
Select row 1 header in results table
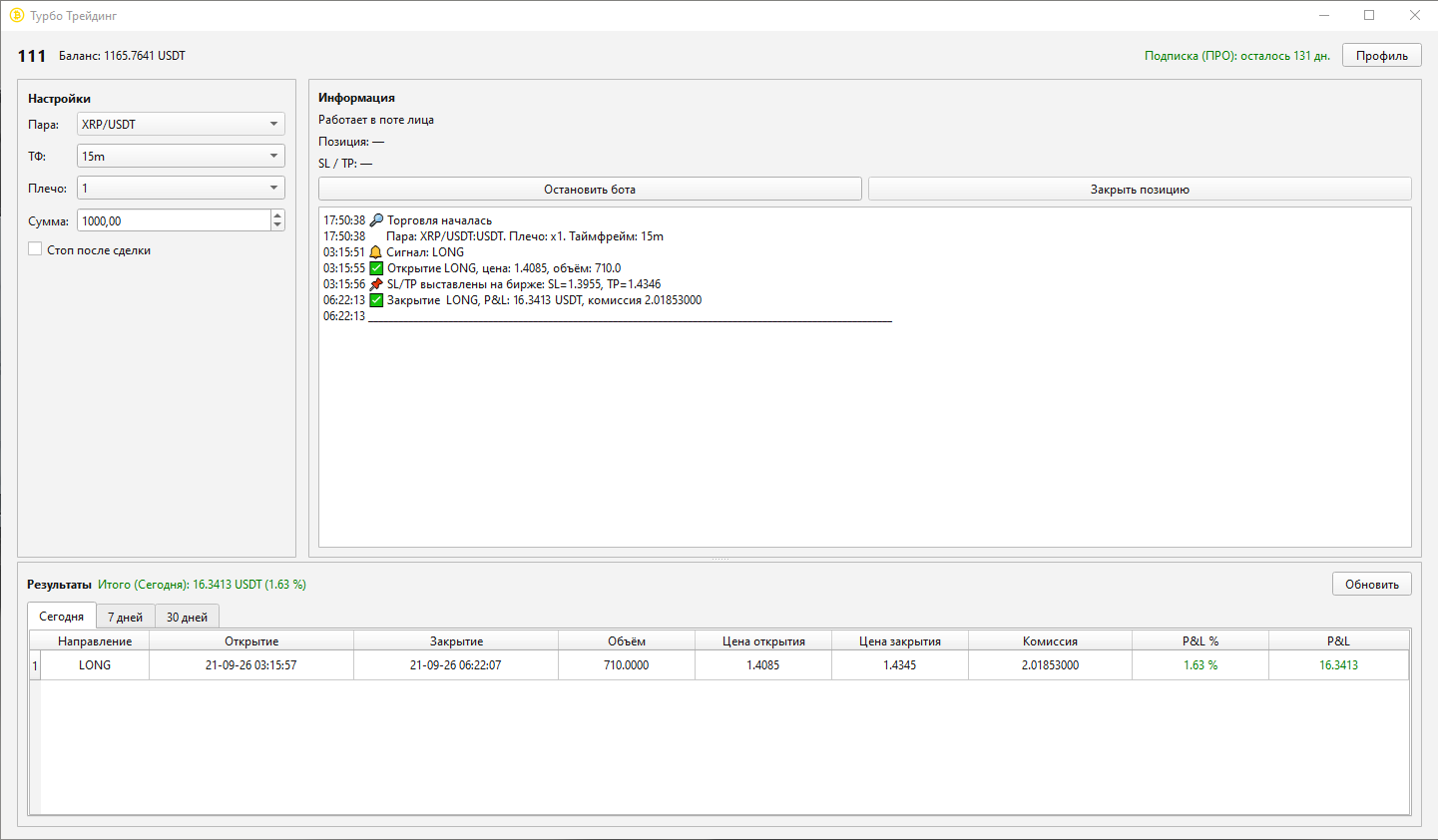(35, 665)
